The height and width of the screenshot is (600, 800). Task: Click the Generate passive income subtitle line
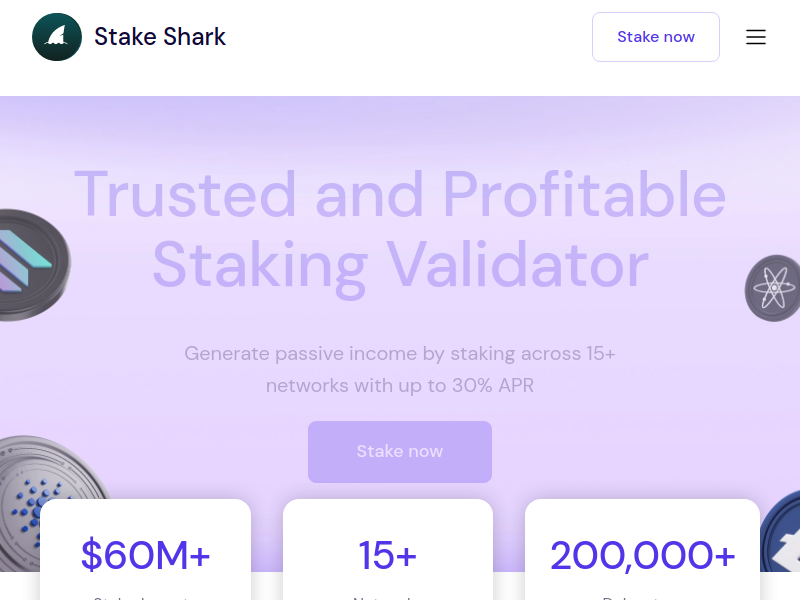click(400, 353)
